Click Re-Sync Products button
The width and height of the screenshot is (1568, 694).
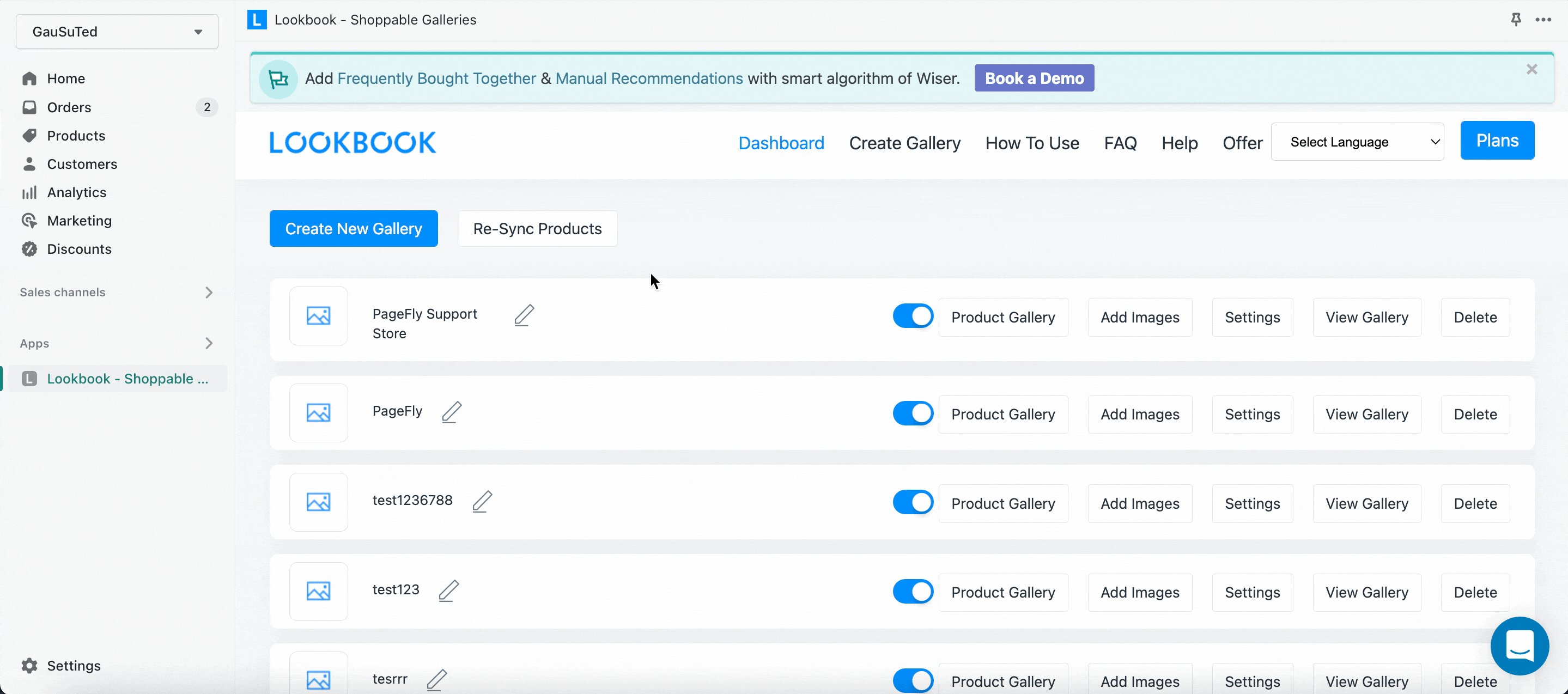(537, 229)
